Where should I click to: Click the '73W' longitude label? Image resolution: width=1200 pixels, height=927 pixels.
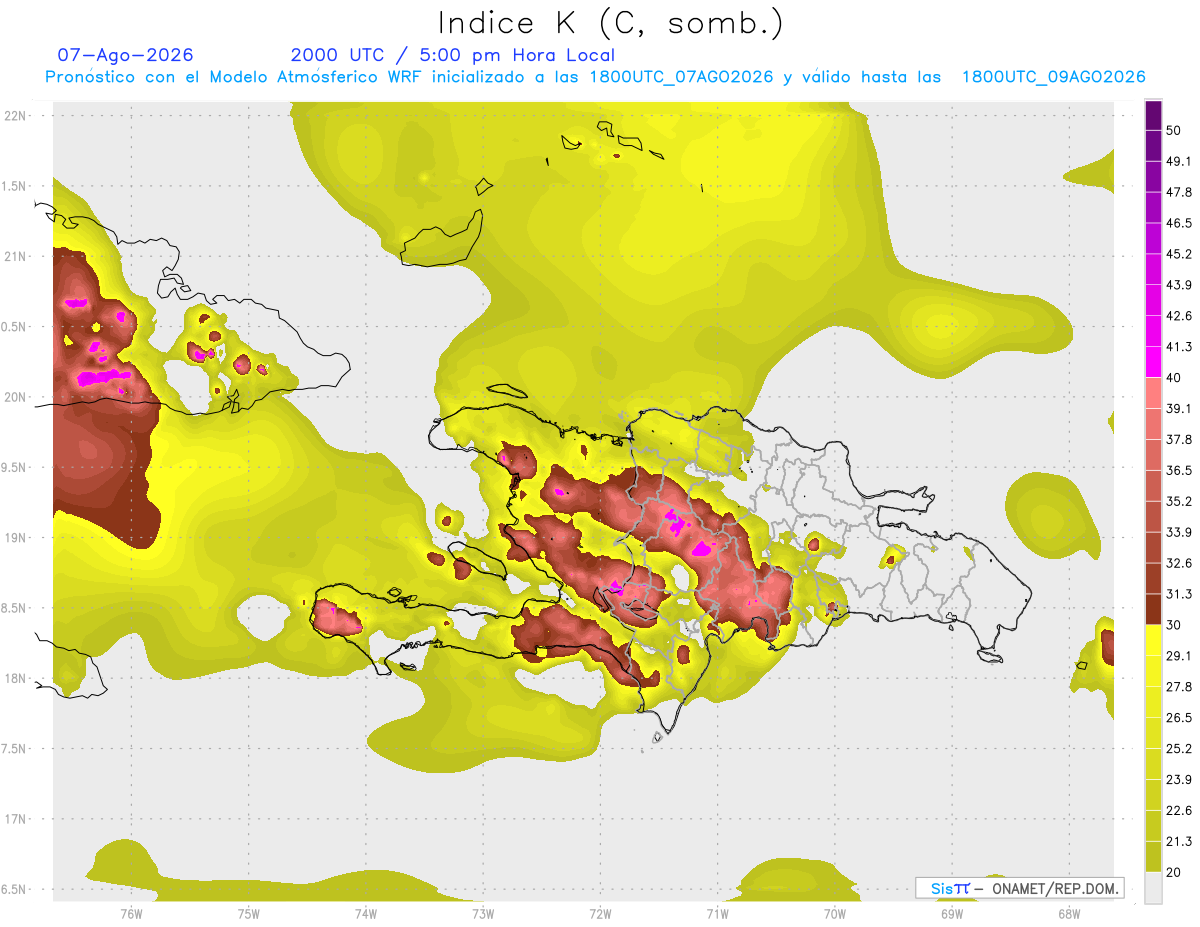coord(483,913)
